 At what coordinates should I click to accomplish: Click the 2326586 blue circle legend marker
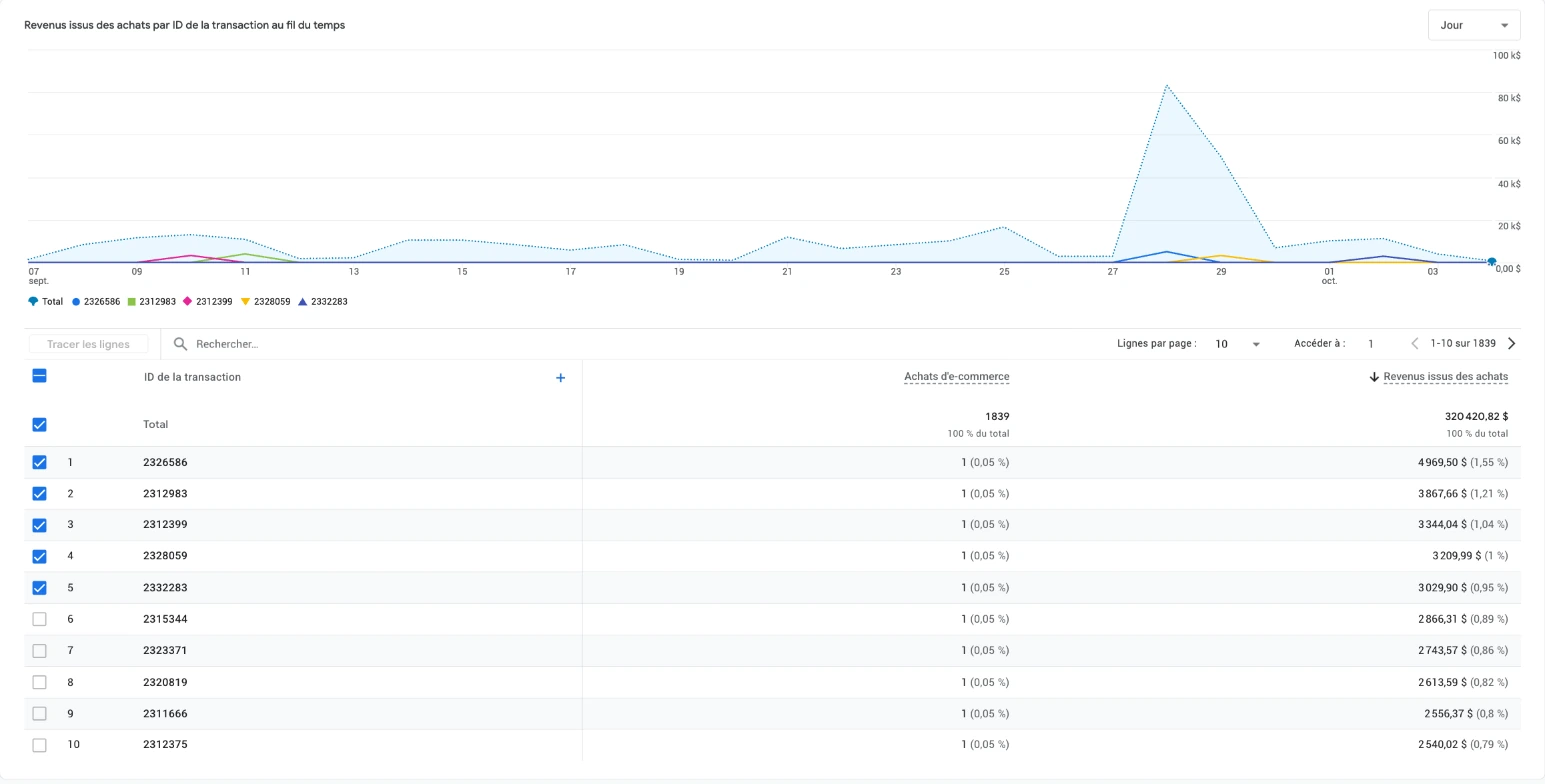click(x=76, y=301)
